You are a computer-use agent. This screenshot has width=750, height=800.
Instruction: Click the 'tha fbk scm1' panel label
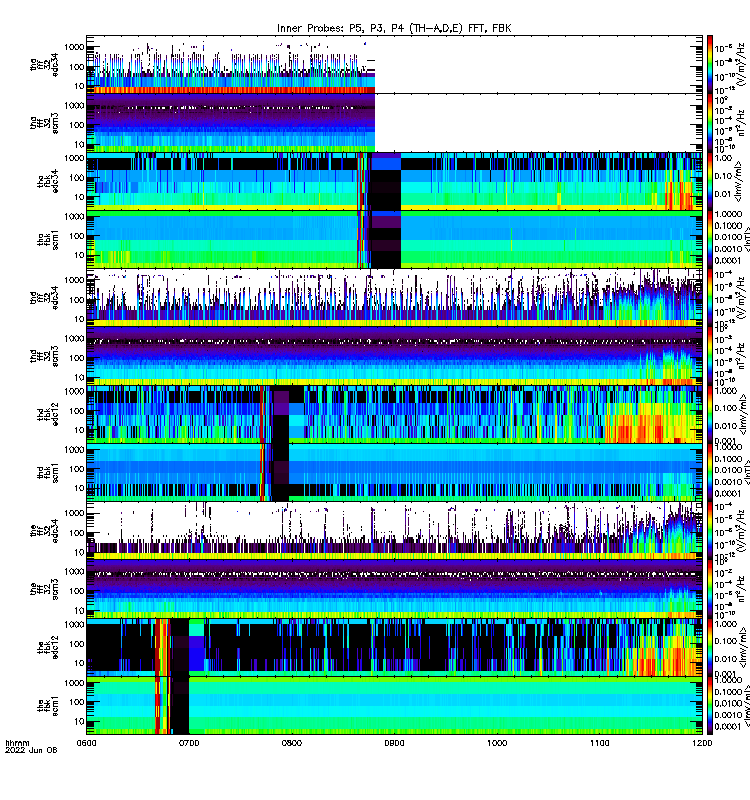tap(48, 240)
